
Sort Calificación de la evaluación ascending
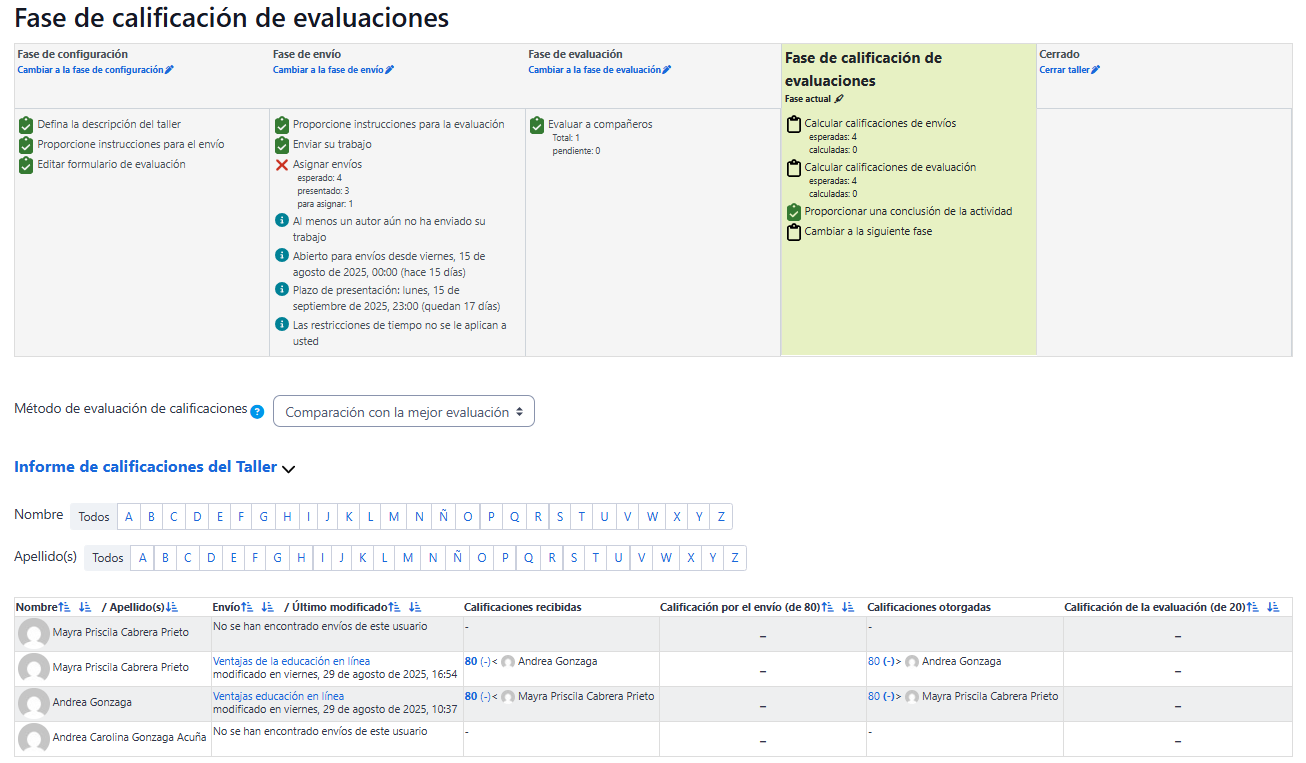(1253, 607)
